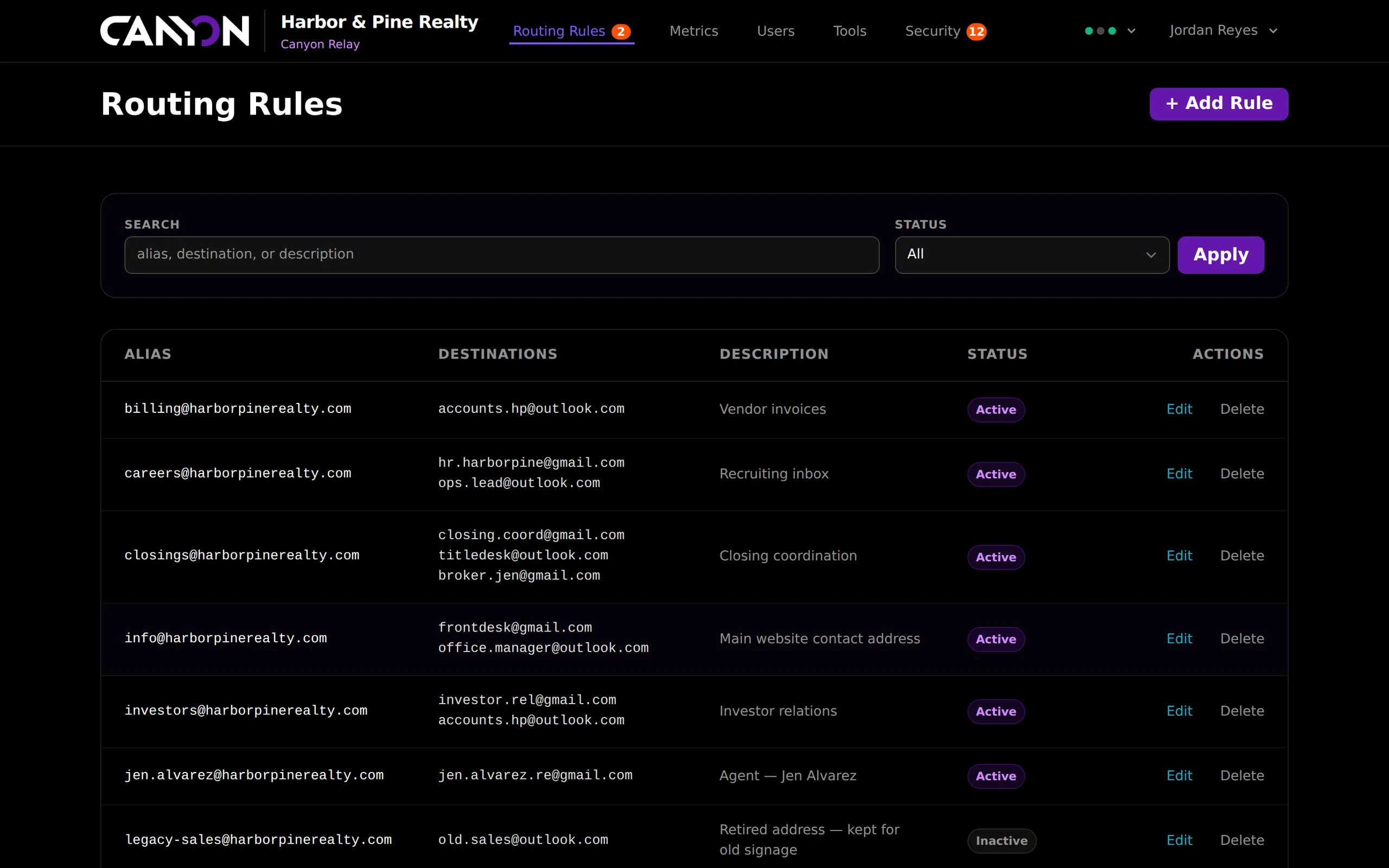Click the Alias column header

[148, 354]
